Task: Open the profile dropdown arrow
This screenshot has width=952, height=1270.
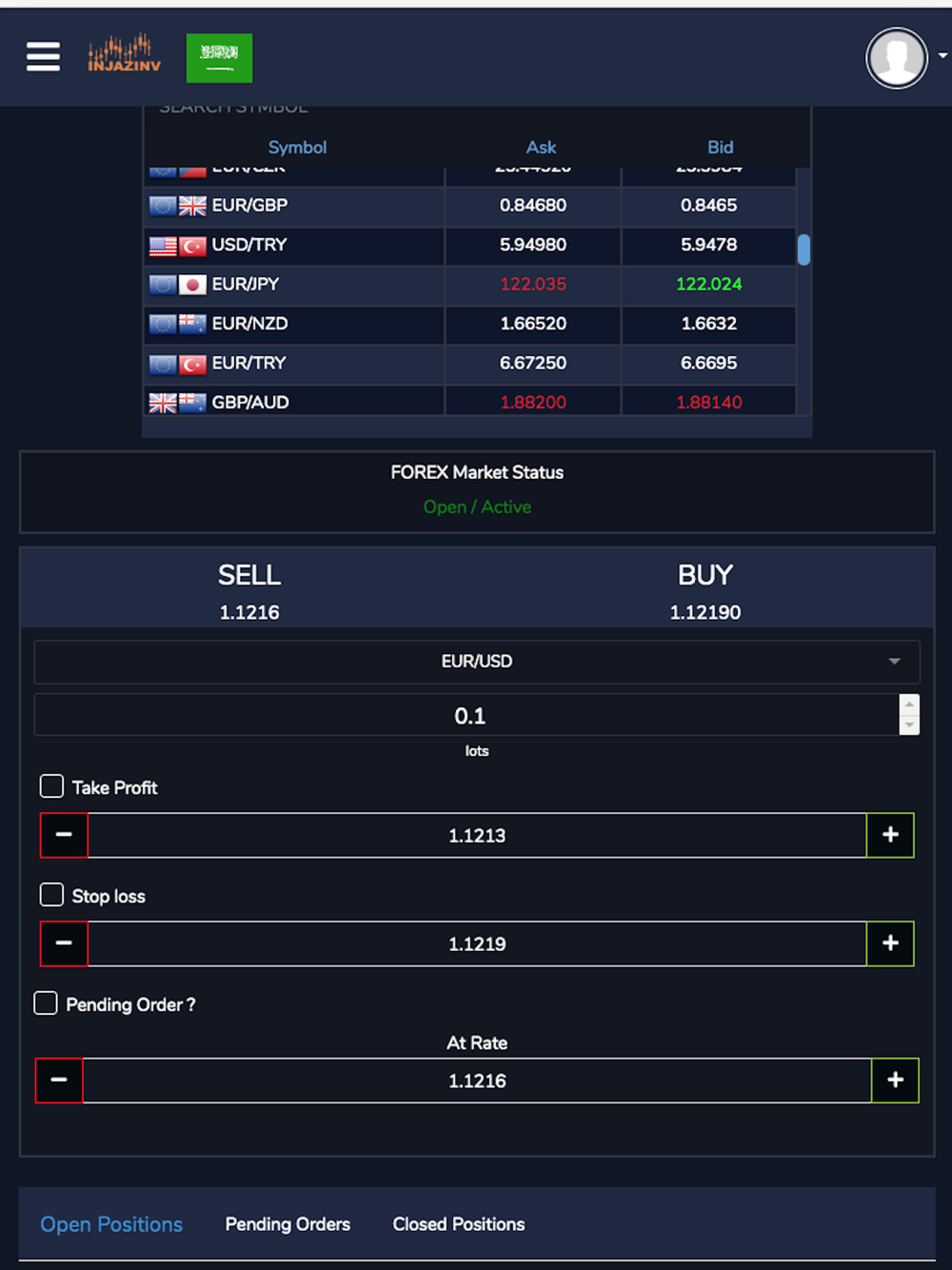Action: 942,56
